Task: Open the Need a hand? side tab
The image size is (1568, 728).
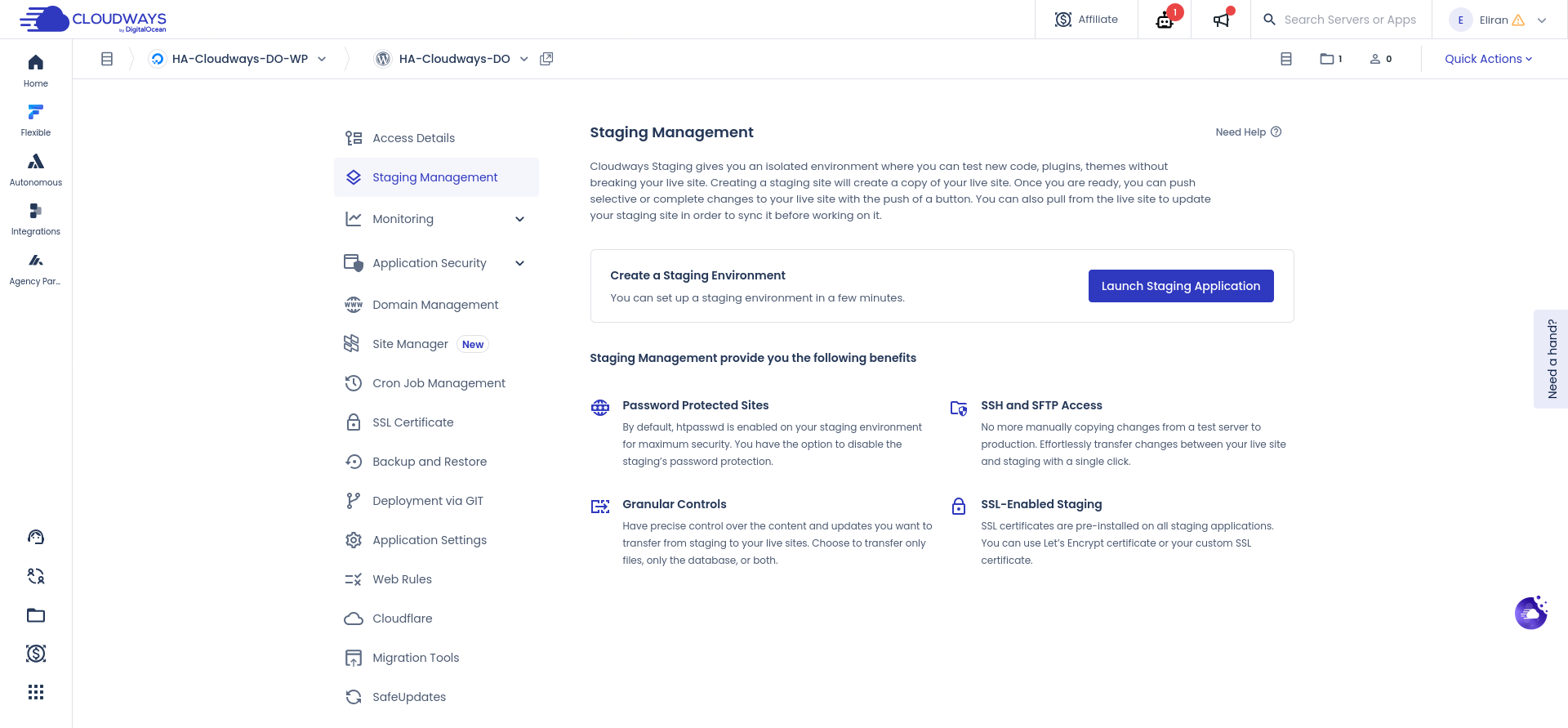Action: pos(1551,359)
